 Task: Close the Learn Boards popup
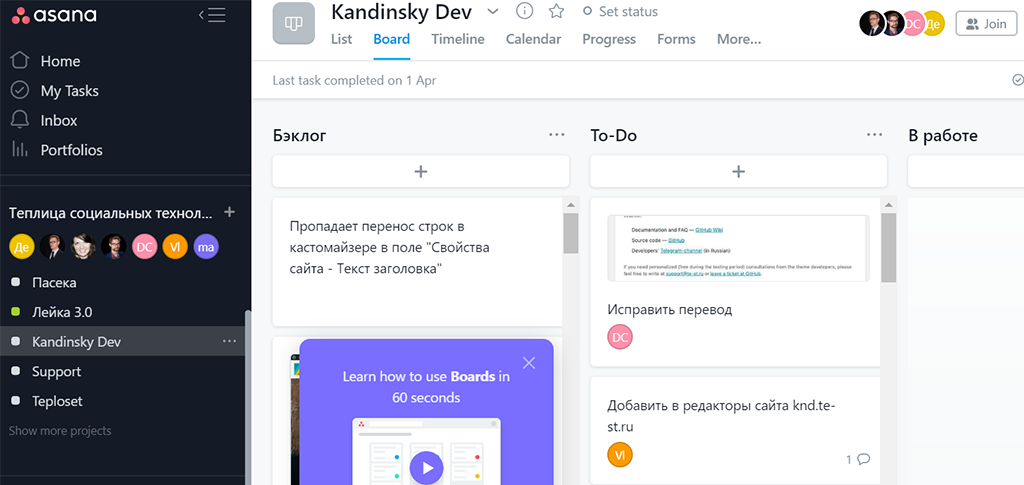[529, 363]
